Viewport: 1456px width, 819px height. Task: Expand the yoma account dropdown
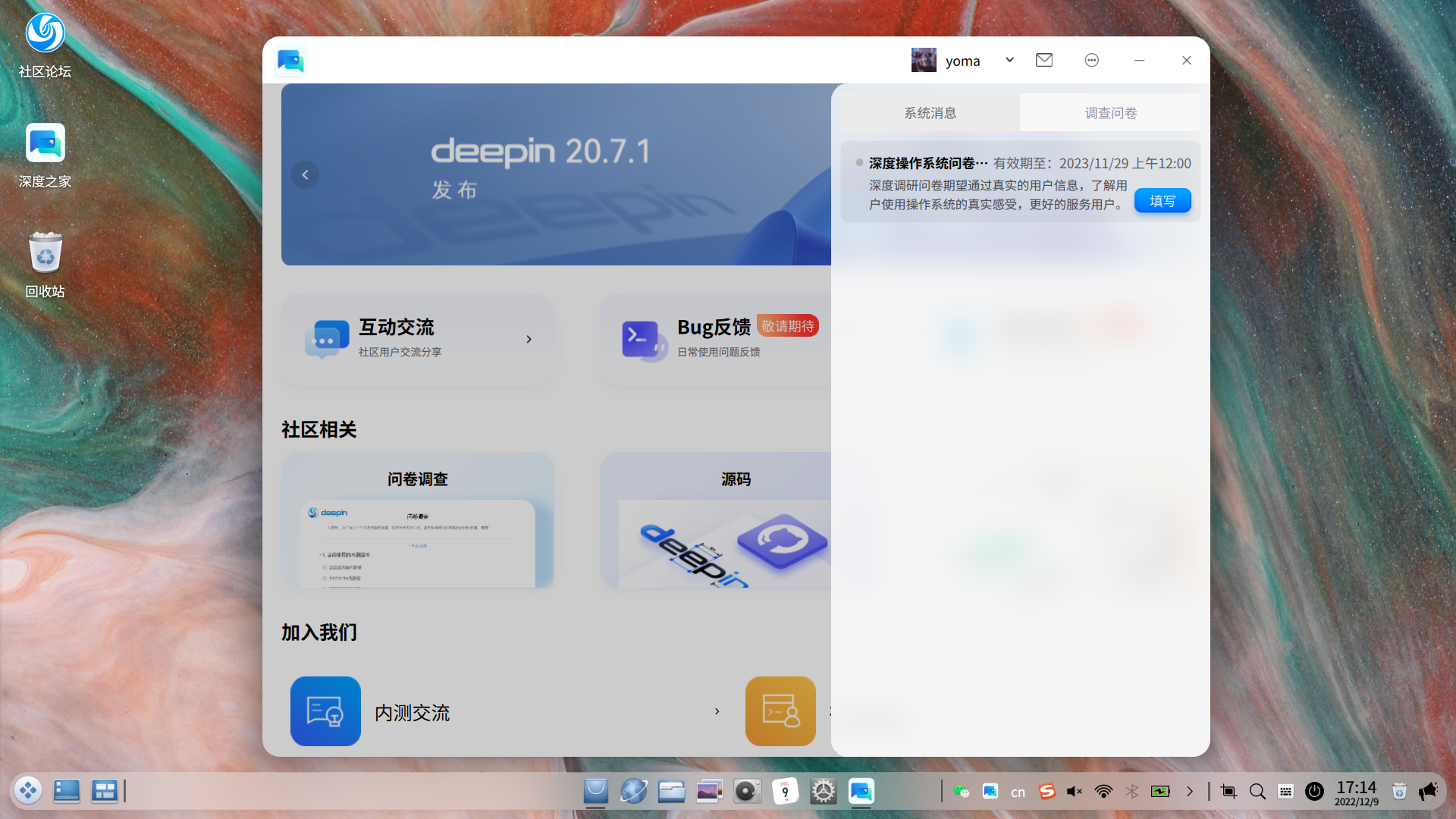click(x=1009, y=60)
